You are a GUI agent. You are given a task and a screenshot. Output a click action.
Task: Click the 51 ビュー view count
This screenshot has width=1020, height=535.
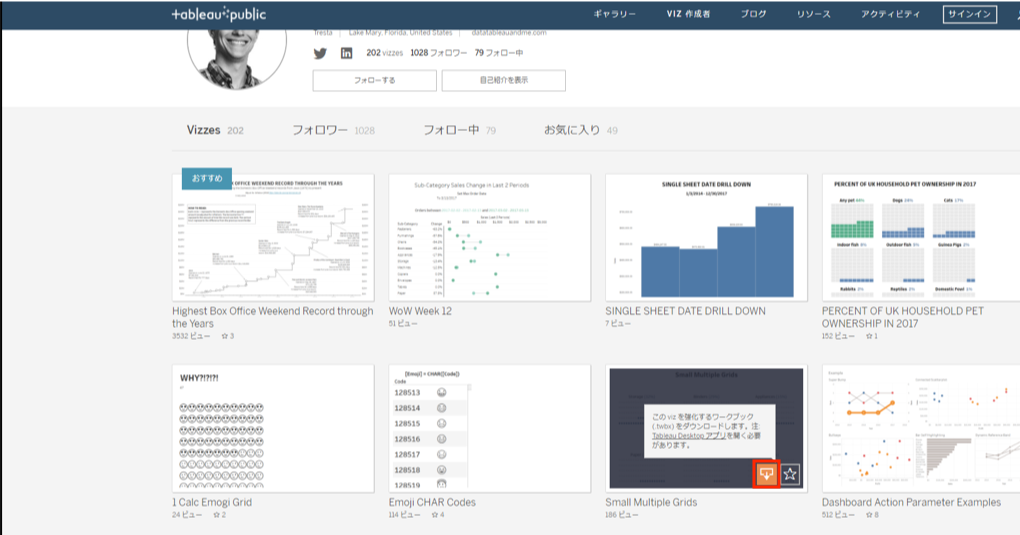point(403,323)
